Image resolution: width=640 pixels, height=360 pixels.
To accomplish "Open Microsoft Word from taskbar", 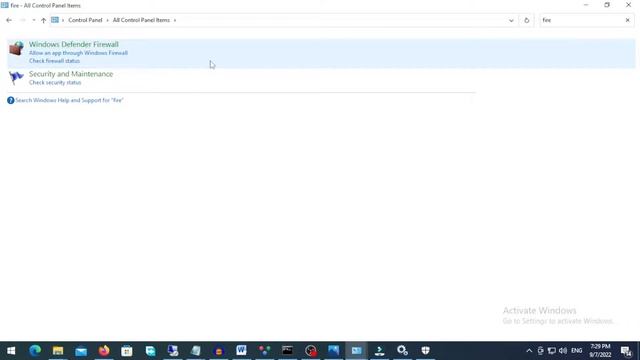I will (241, 351).
